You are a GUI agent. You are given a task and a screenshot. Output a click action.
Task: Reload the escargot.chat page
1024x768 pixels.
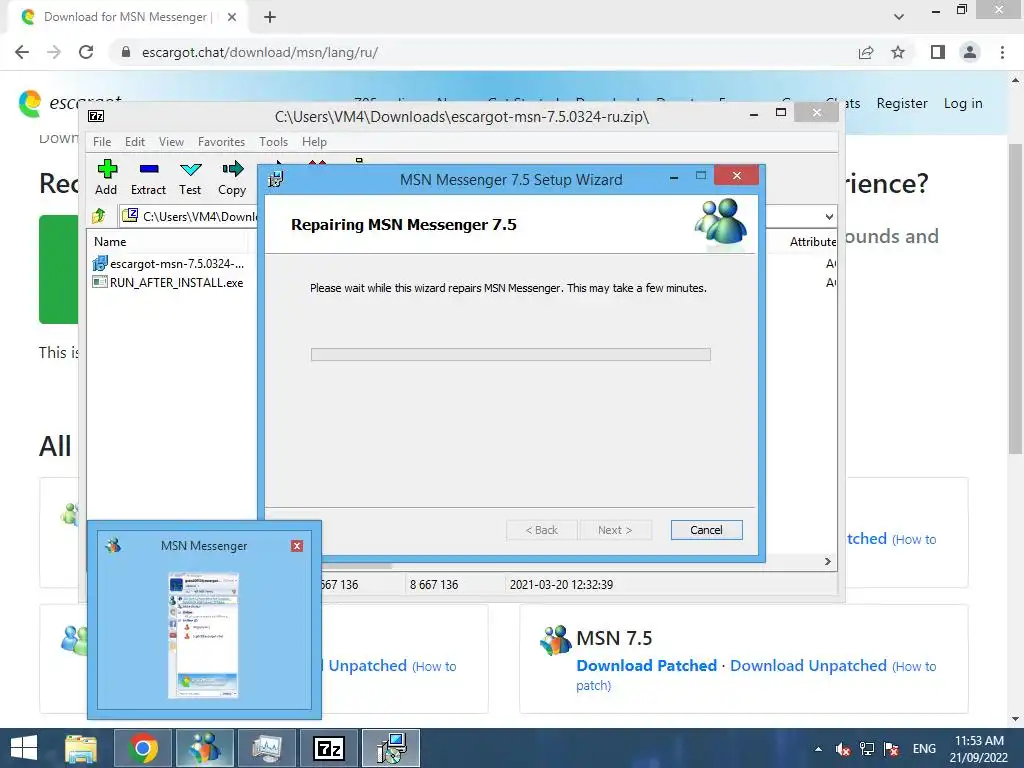[x=86, y=52]
